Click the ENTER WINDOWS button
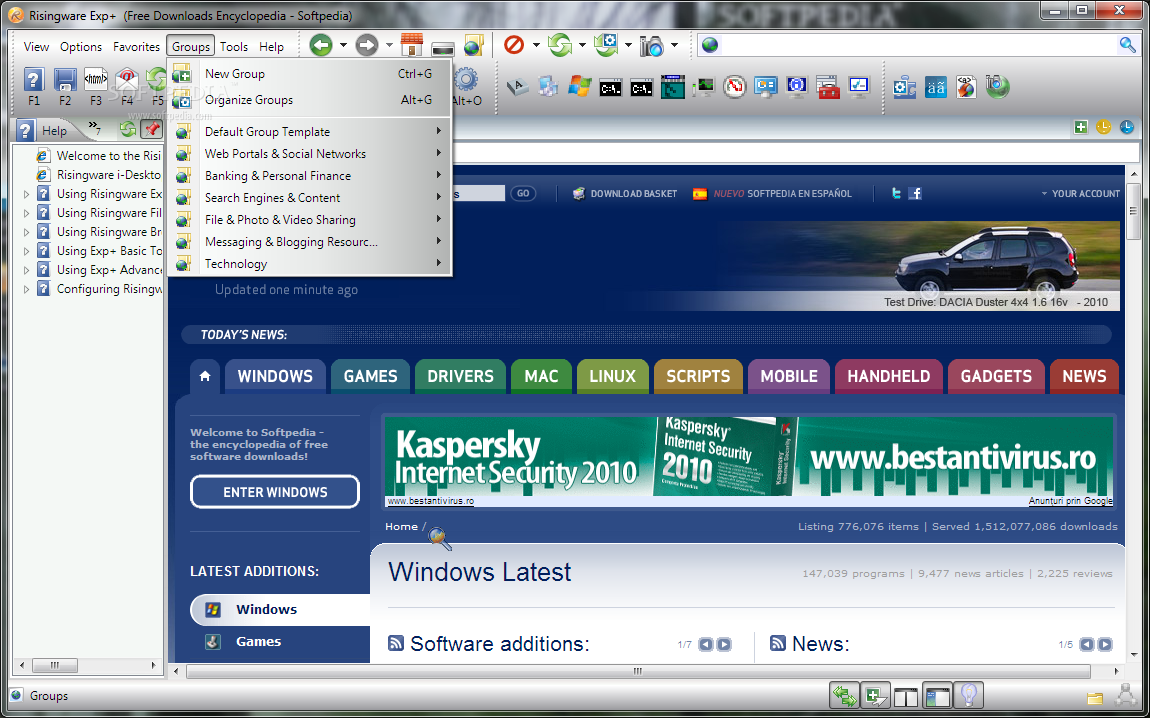The height and width of the screenshot is (718, 1150). [275, 492]
